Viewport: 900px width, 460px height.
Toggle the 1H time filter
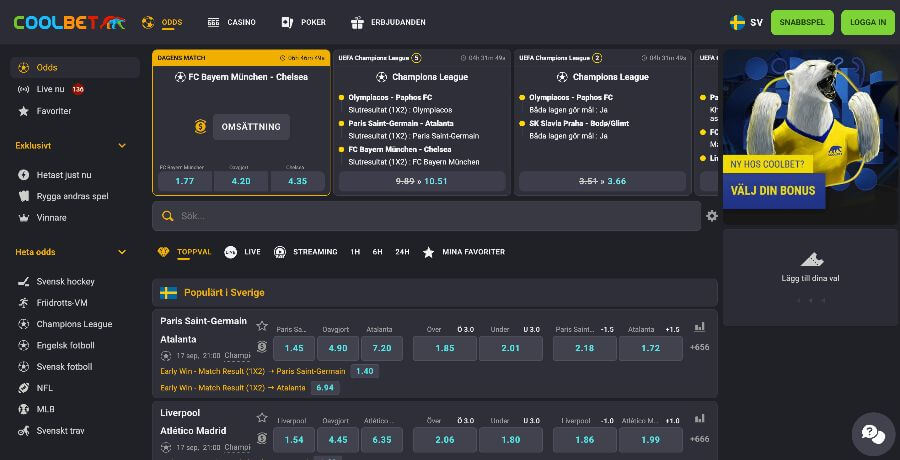[355, 252]
